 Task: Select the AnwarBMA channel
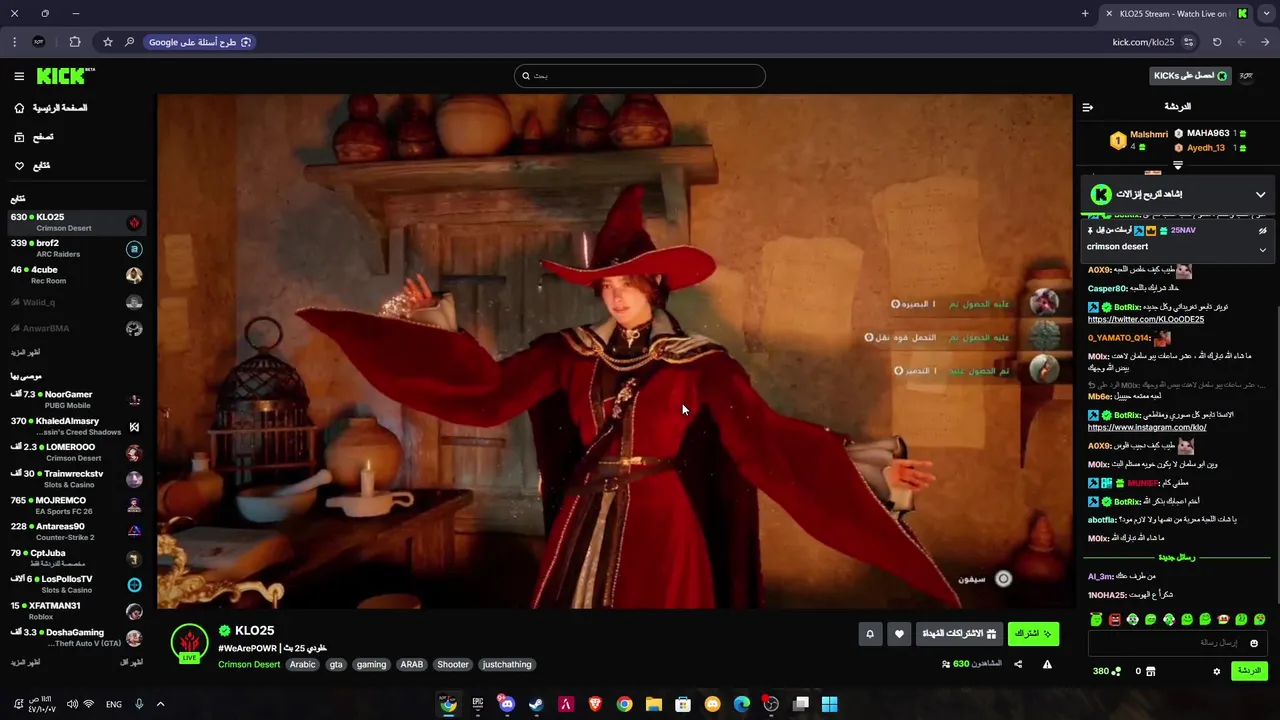point(77,328)
